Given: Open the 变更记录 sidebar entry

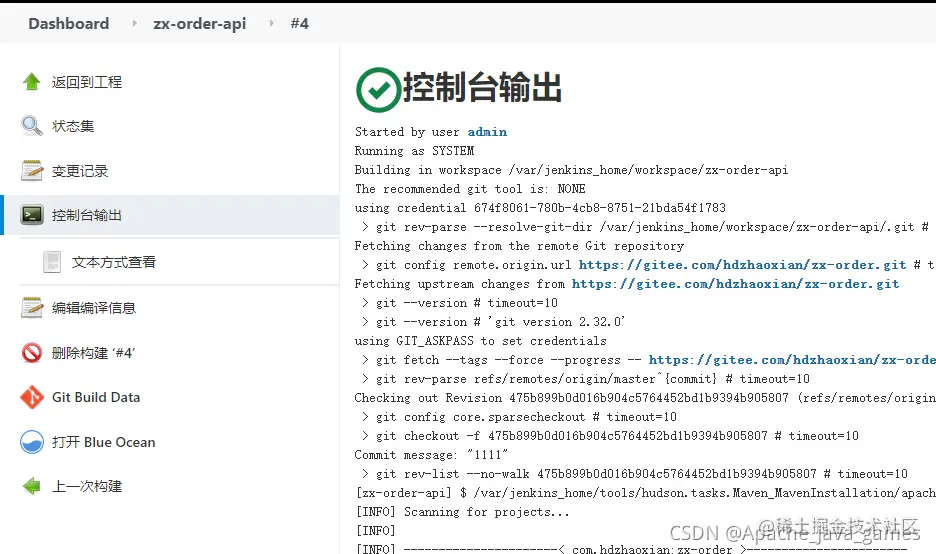Looking at the screenshot, I should coord(80,171).
